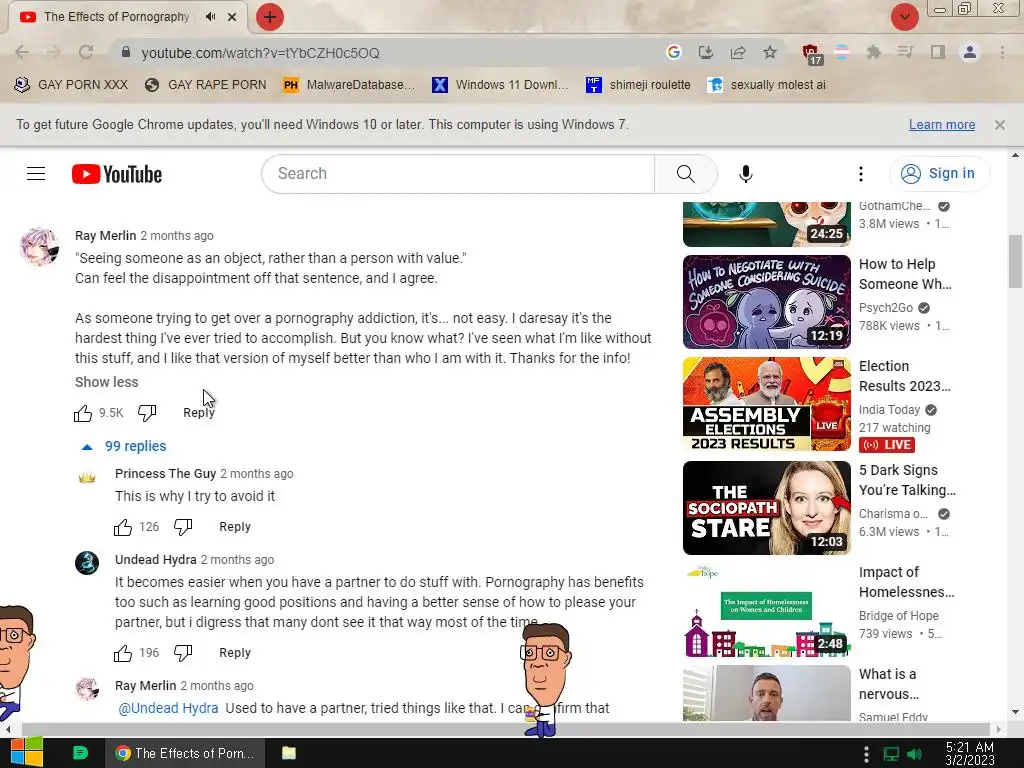Bookmark this page with star icon

point(770,52)
